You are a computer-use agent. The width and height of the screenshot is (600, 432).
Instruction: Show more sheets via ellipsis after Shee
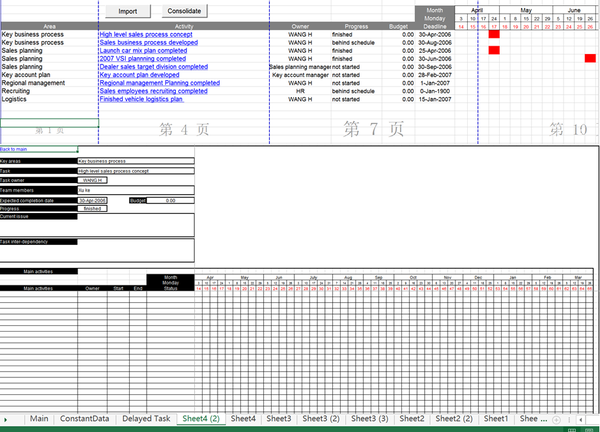[x=544, y=419]
